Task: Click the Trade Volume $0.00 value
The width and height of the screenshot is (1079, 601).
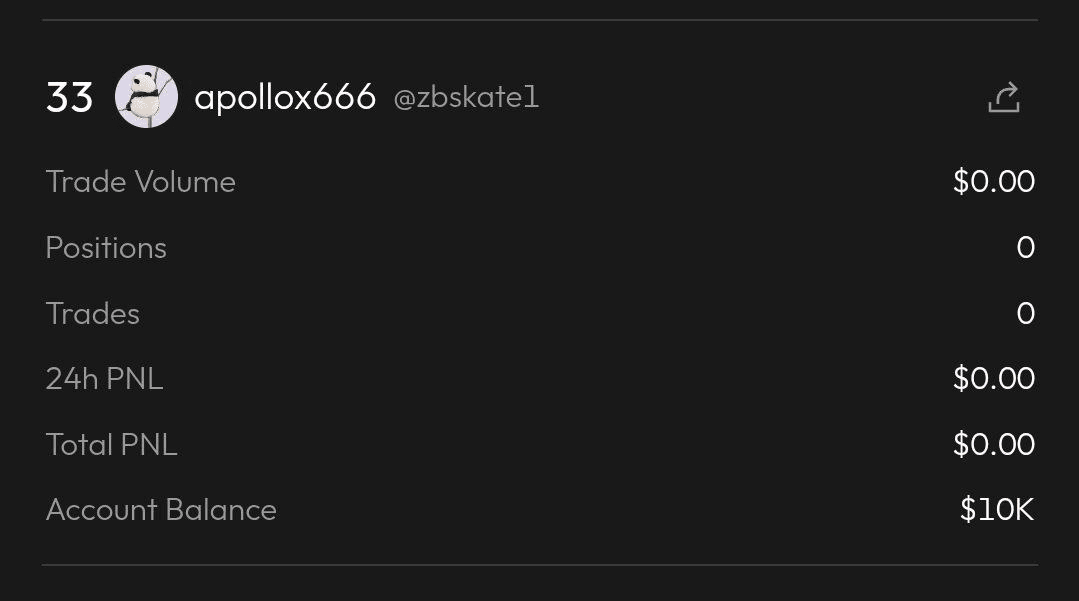Action: (993, 182)
